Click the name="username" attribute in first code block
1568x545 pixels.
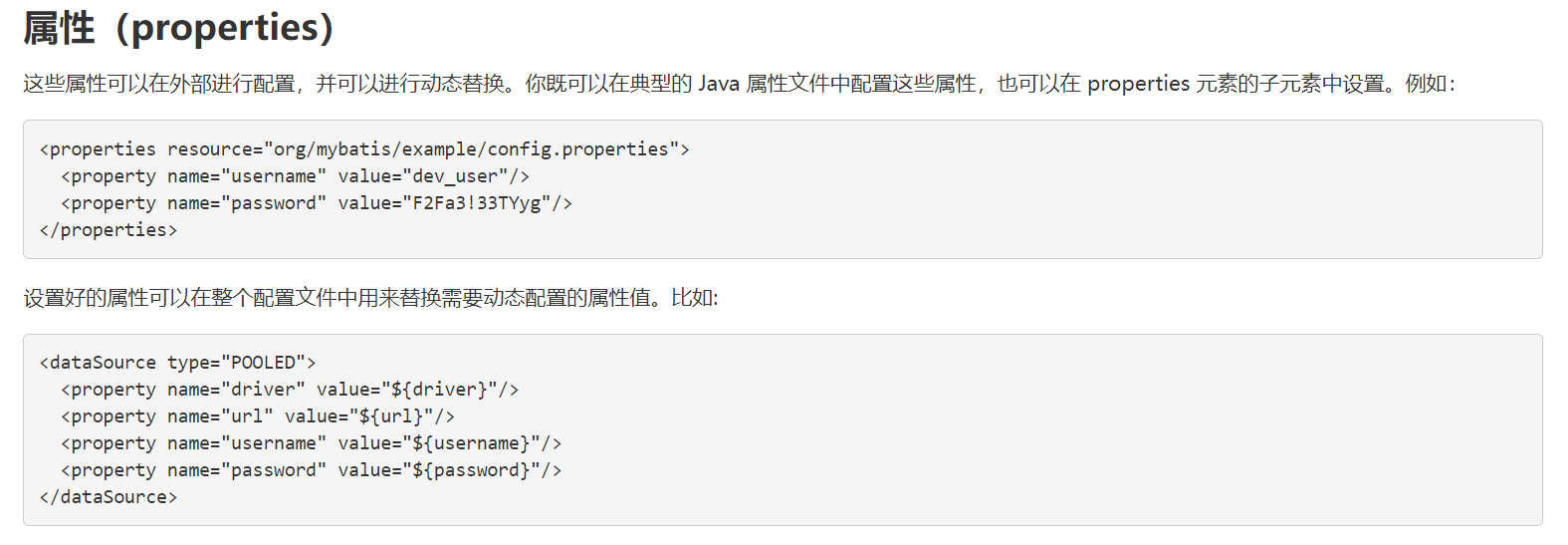pyautogui.click(x=247, y=176)
